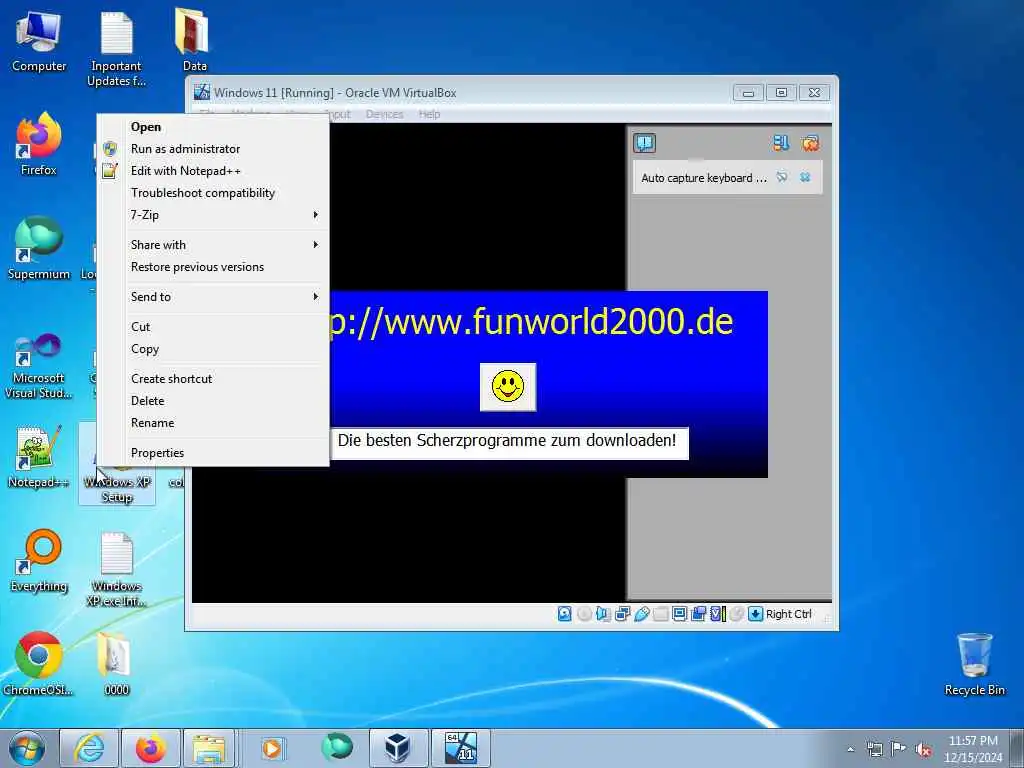Click the recording indicator in VirtualBox status bar
The width and height of the screenshot is (1024, 768).
[699, 614]
